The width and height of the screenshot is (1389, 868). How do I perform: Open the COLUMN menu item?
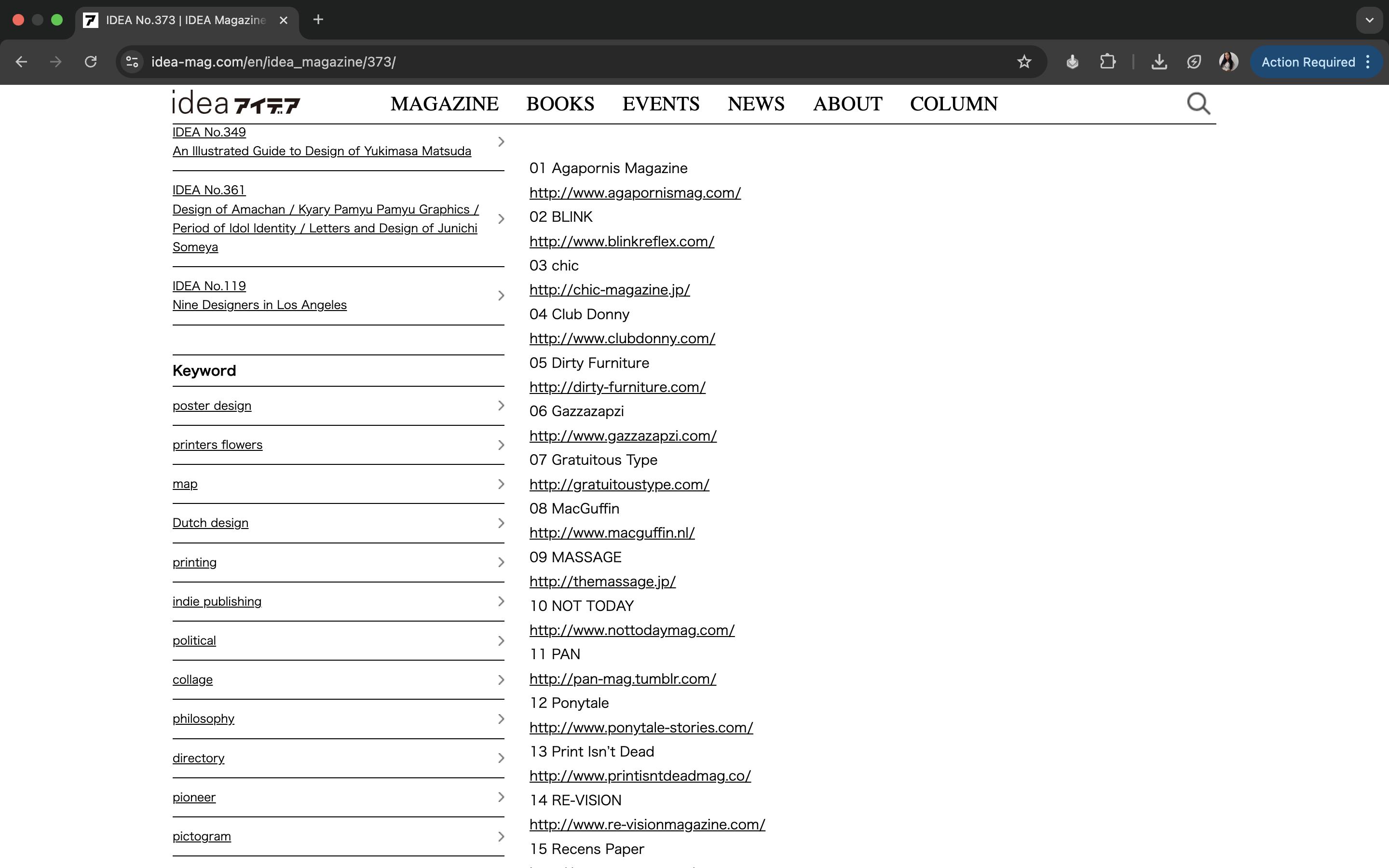(953, 104)
